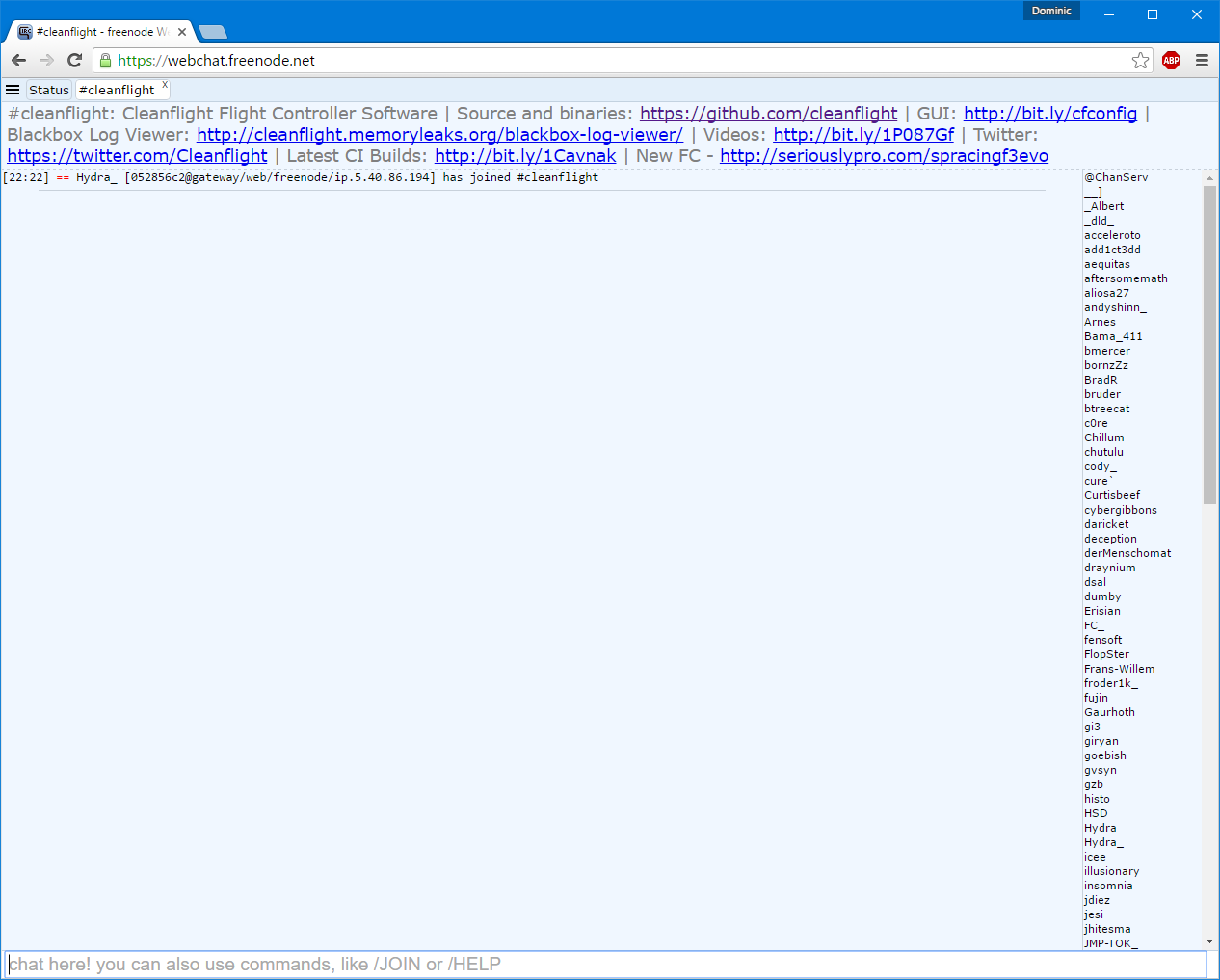The width and height of the screenshot is (1220, 980).
Task: Go back using the browser back arrow
Action: pos(18,60)
